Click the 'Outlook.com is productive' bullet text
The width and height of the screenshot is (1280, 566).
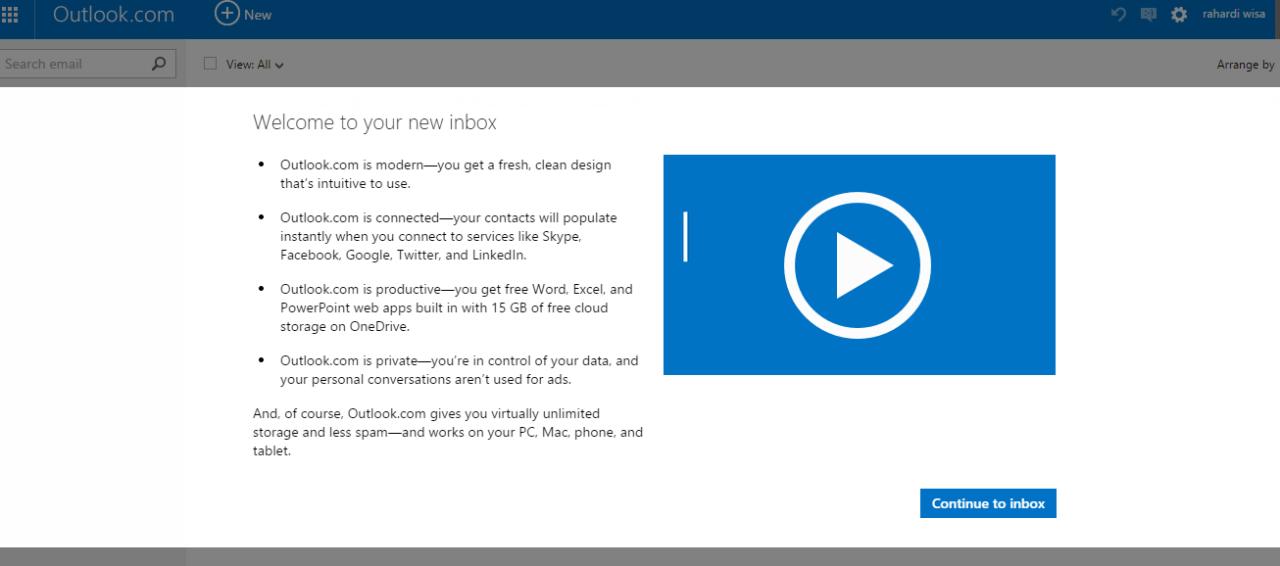456,308
